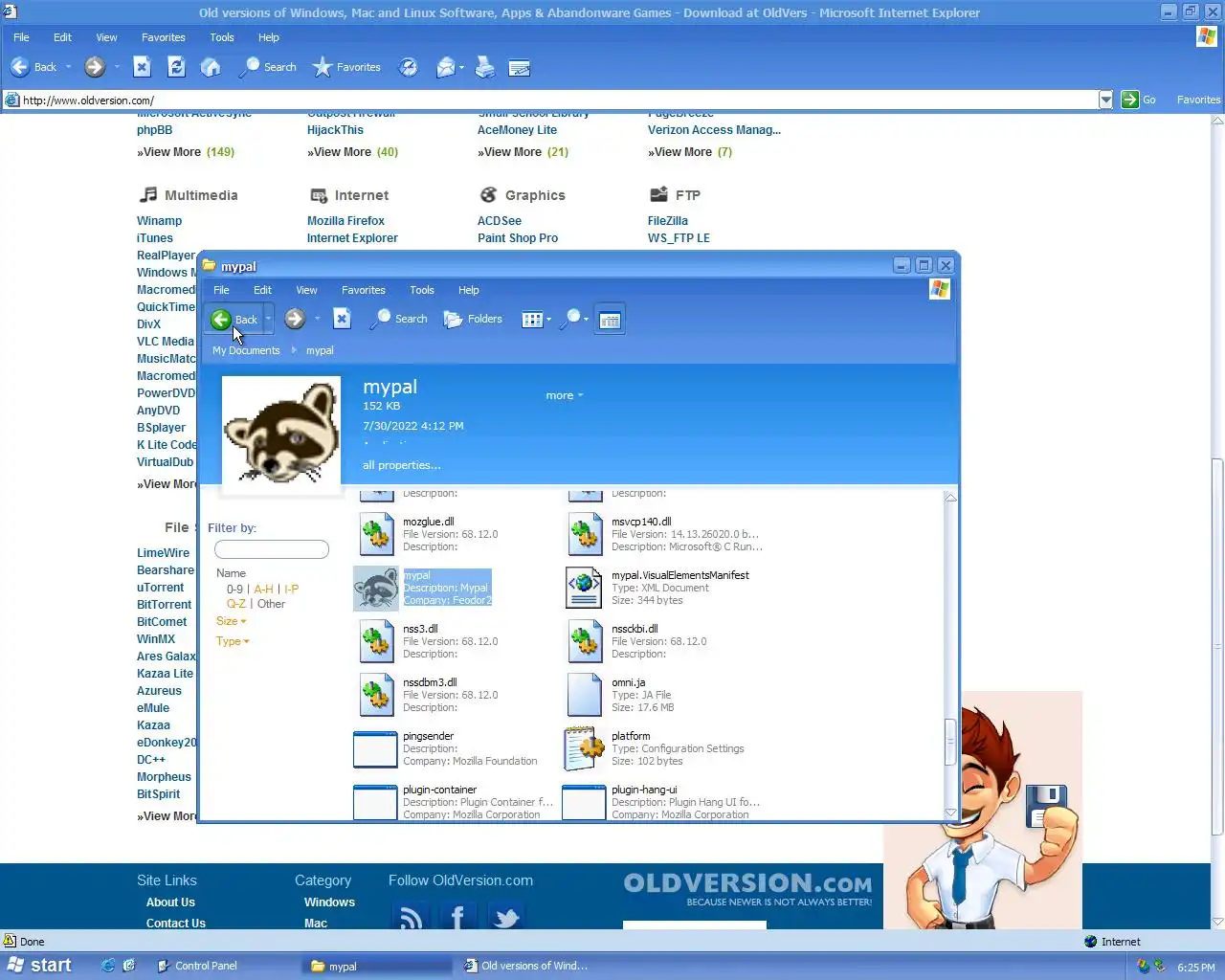Select the nssckbi.dll file icon

(x=585, y=641)
